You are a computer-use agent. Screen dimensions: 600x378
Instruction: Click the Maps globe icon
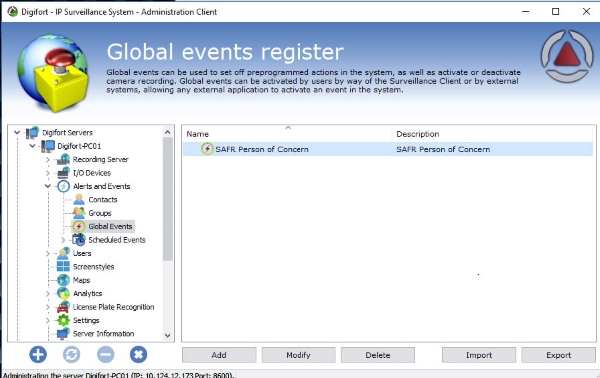[63, 280]
